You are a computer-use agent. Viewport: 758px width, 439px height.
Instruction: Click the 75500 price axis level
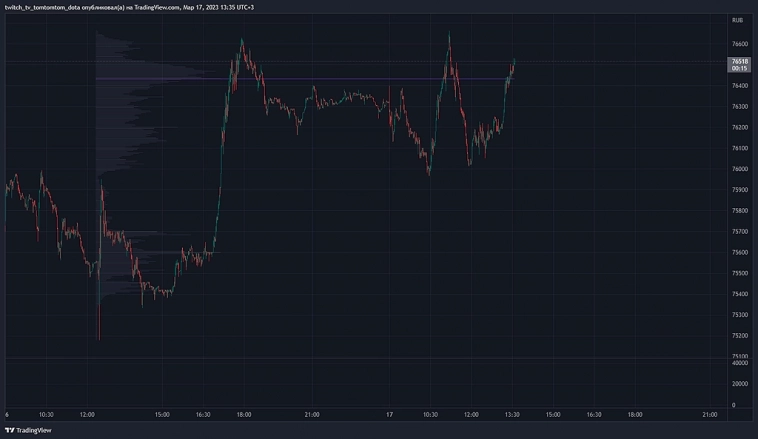pos(740,273)
